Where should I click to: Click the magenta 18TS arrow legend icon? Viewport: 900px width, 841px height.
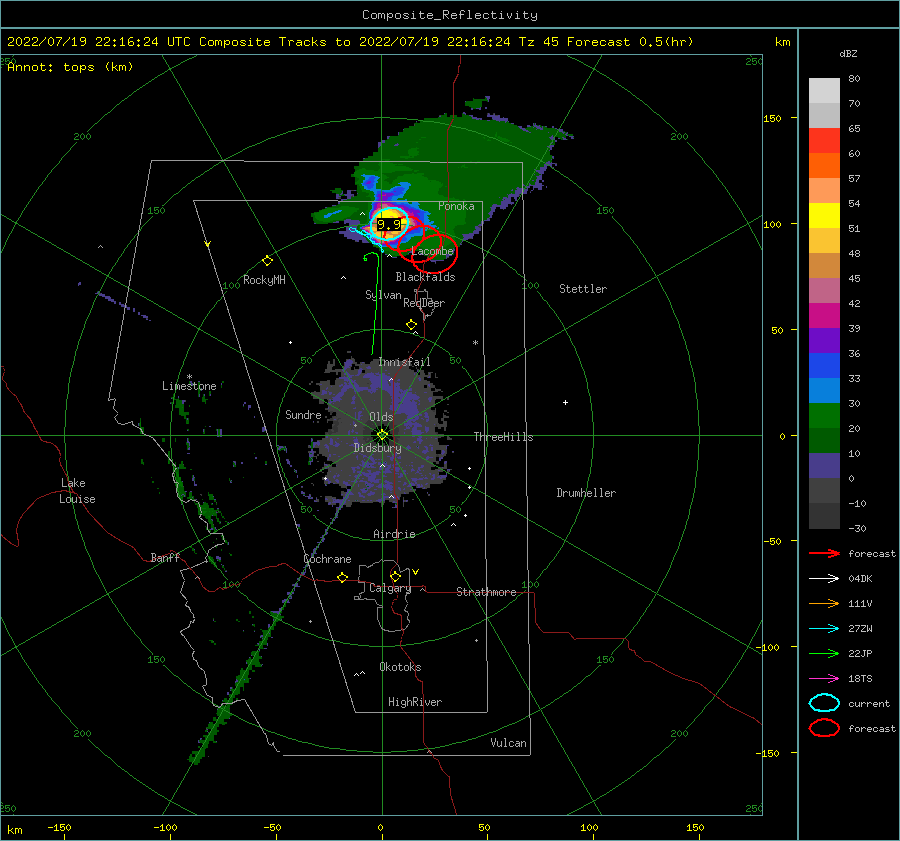pos(824,679)
